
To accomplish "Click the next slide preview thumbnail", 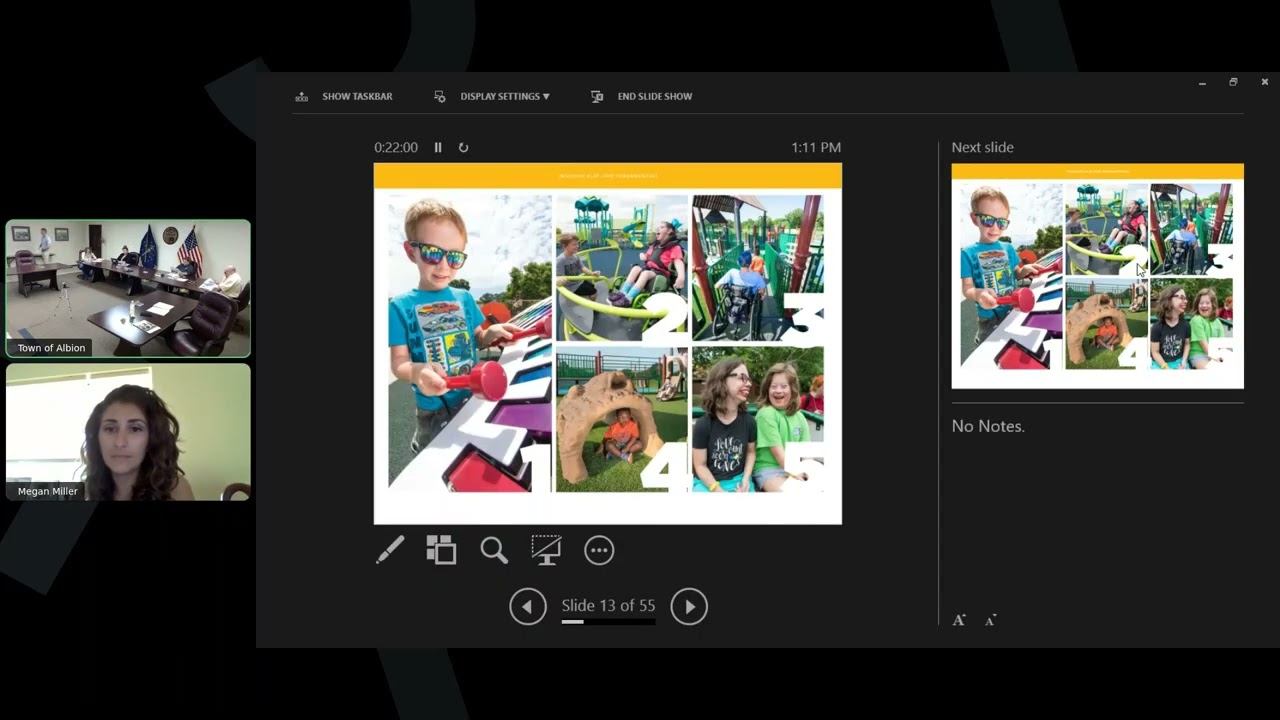I will [1097, 276].
